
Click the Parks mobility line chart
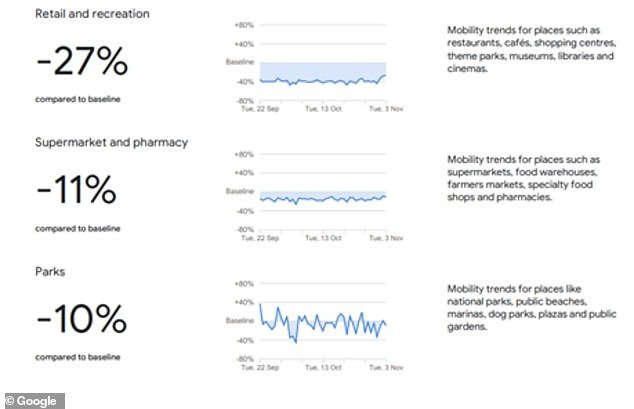pyautogui.click(x=314, y=325)
